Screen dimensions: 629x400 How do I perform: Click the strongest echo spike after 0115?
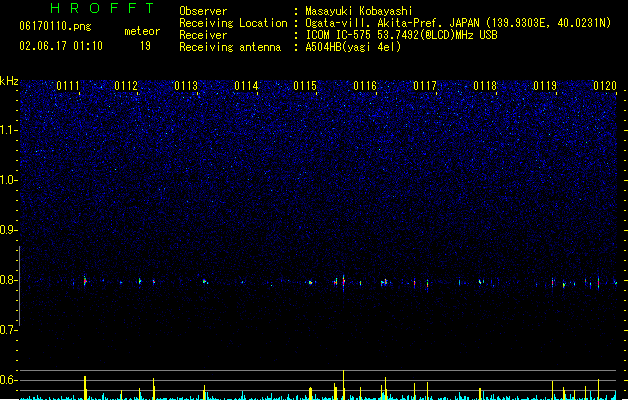pyautogui.click(x=344, y=282)
